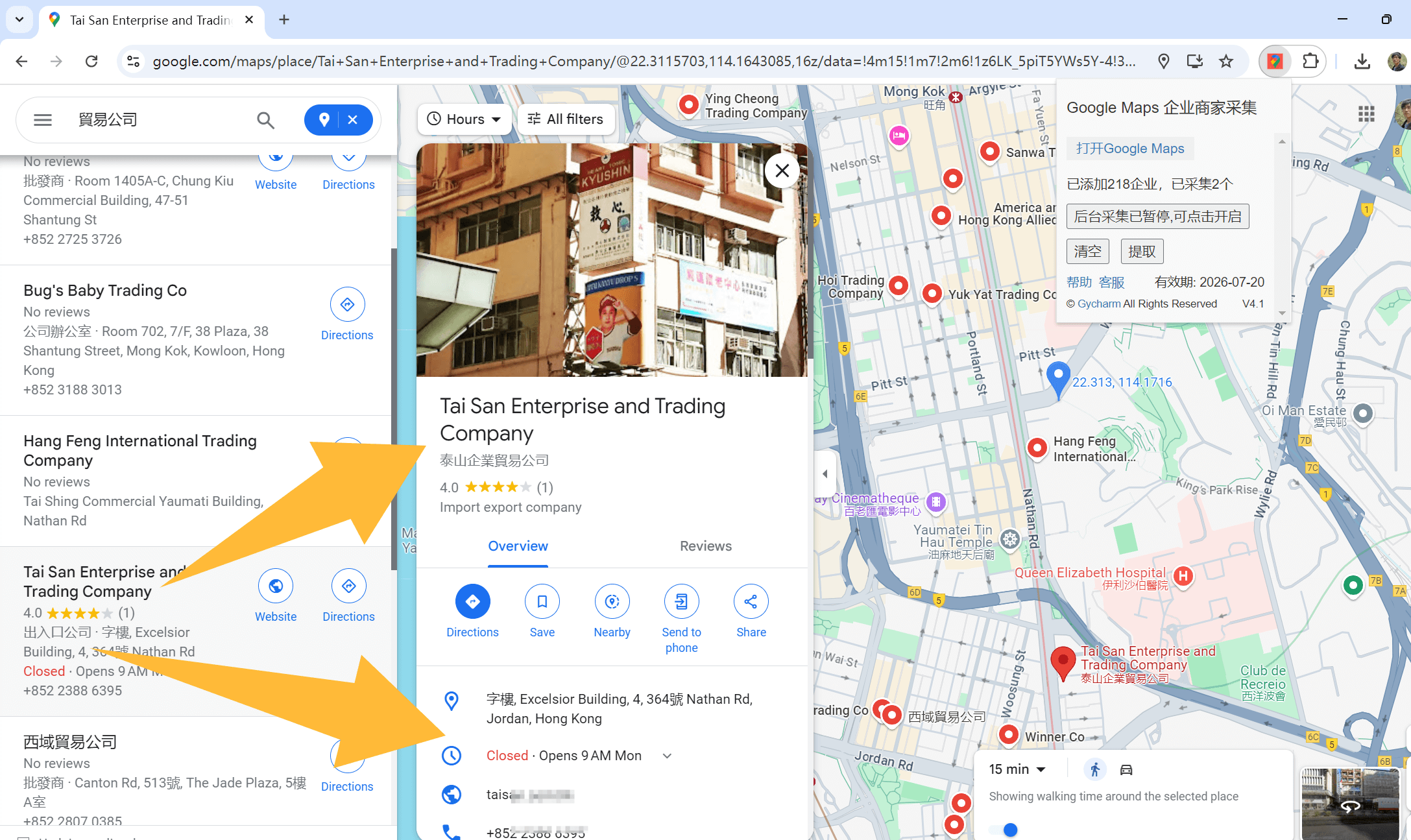Select the driving car mode icon
This screenshot has height=840, width=1411.
(x=1126, y=769)
